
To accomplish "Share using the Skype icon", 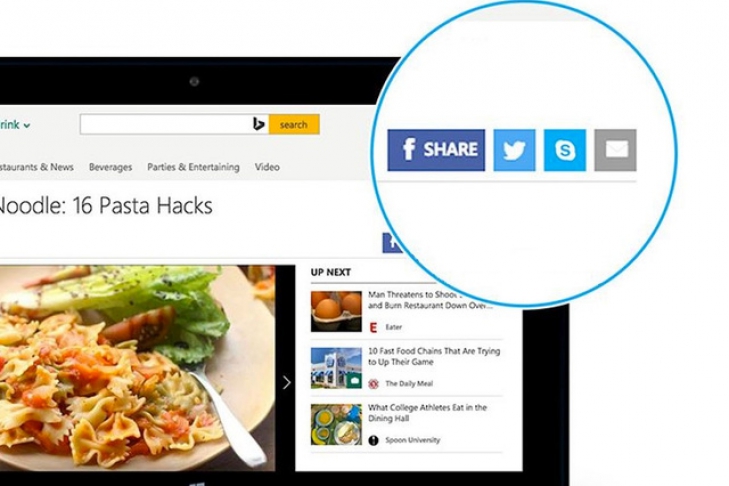I will pos(565,150).
